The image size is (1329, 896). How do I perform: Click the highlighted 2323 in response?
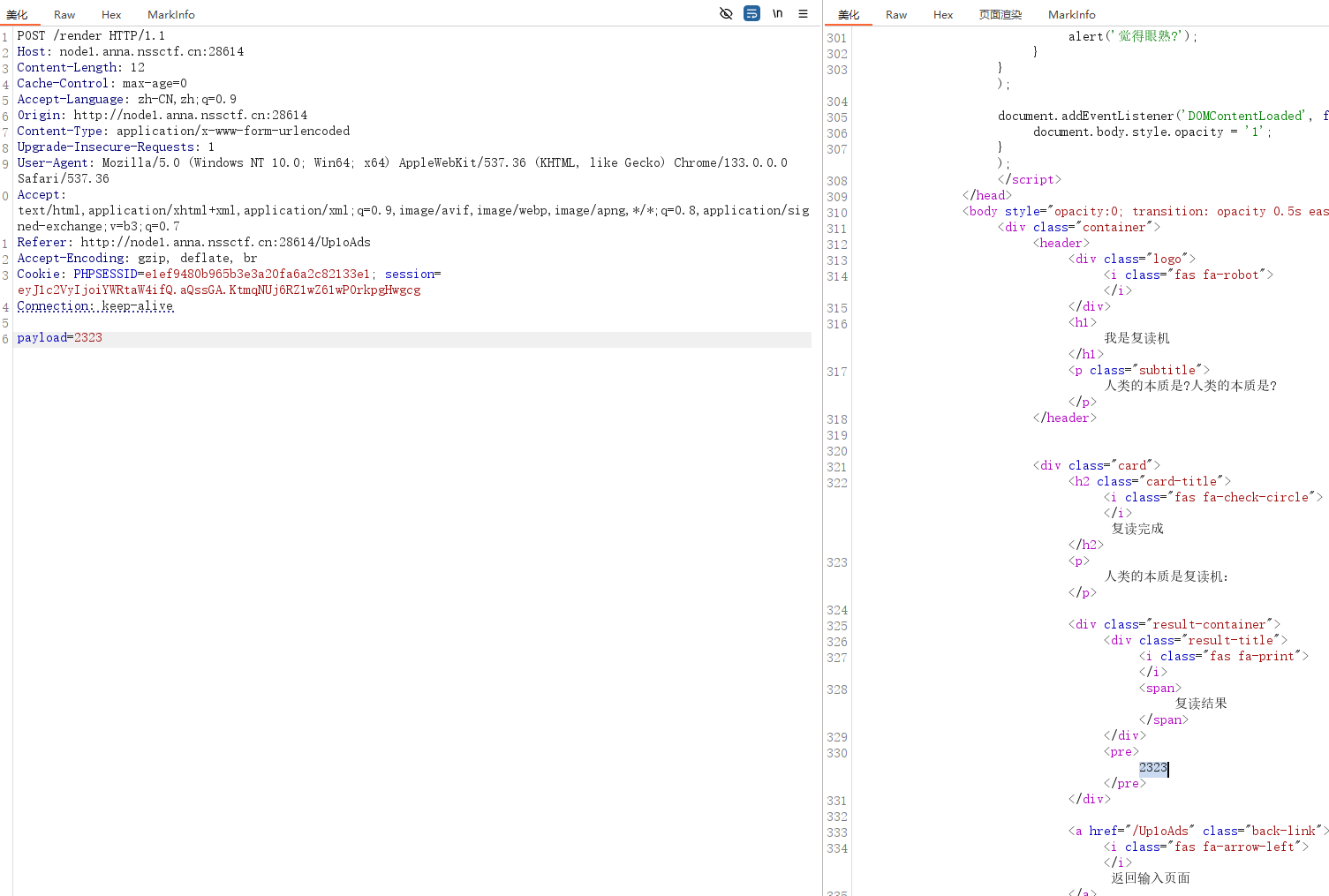click(x=1152, y=768)
